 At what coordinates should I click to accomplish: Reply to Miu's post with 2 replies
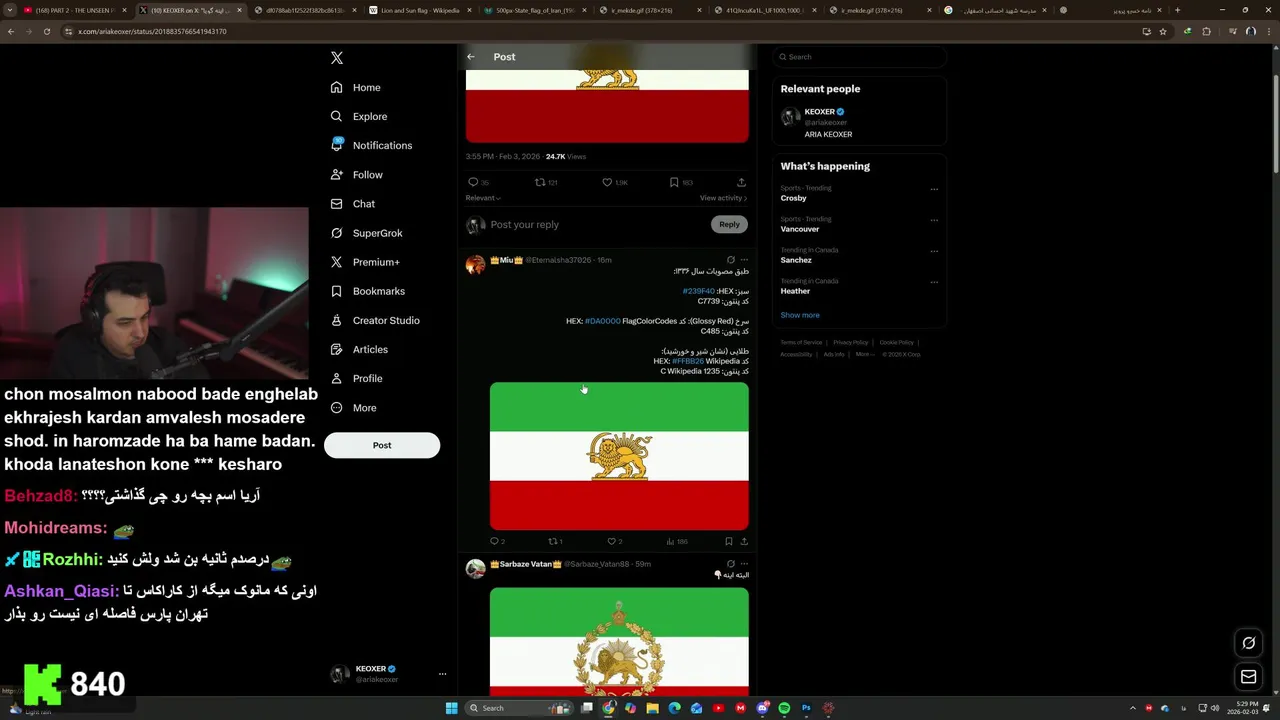(494, 541)
